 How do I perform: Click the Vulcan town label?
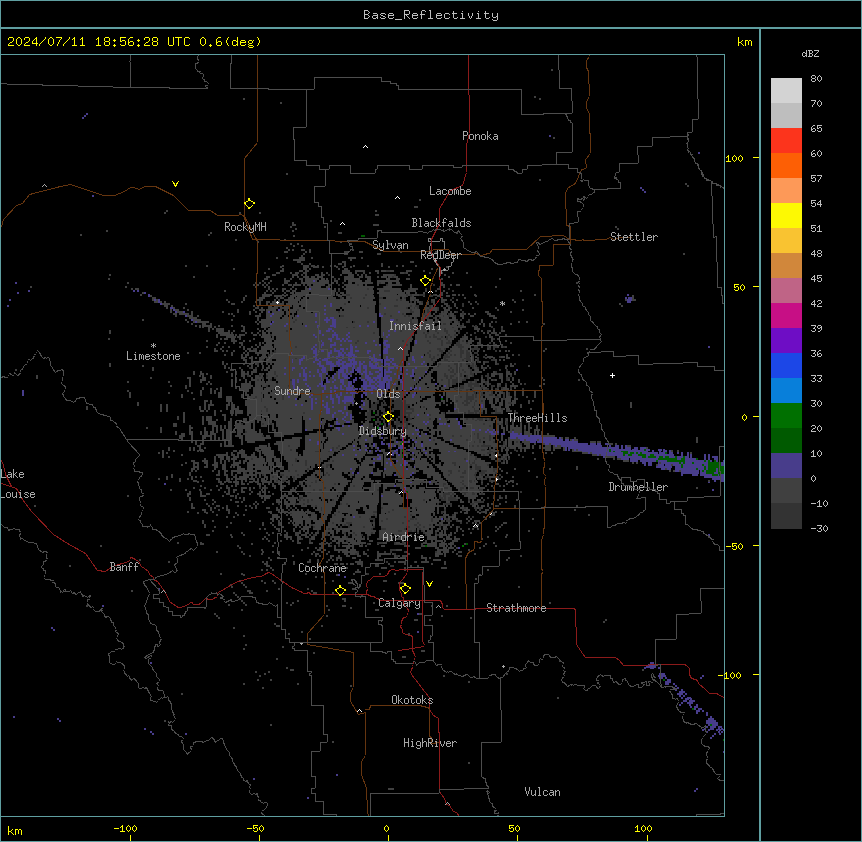click(x=543, y=792)
